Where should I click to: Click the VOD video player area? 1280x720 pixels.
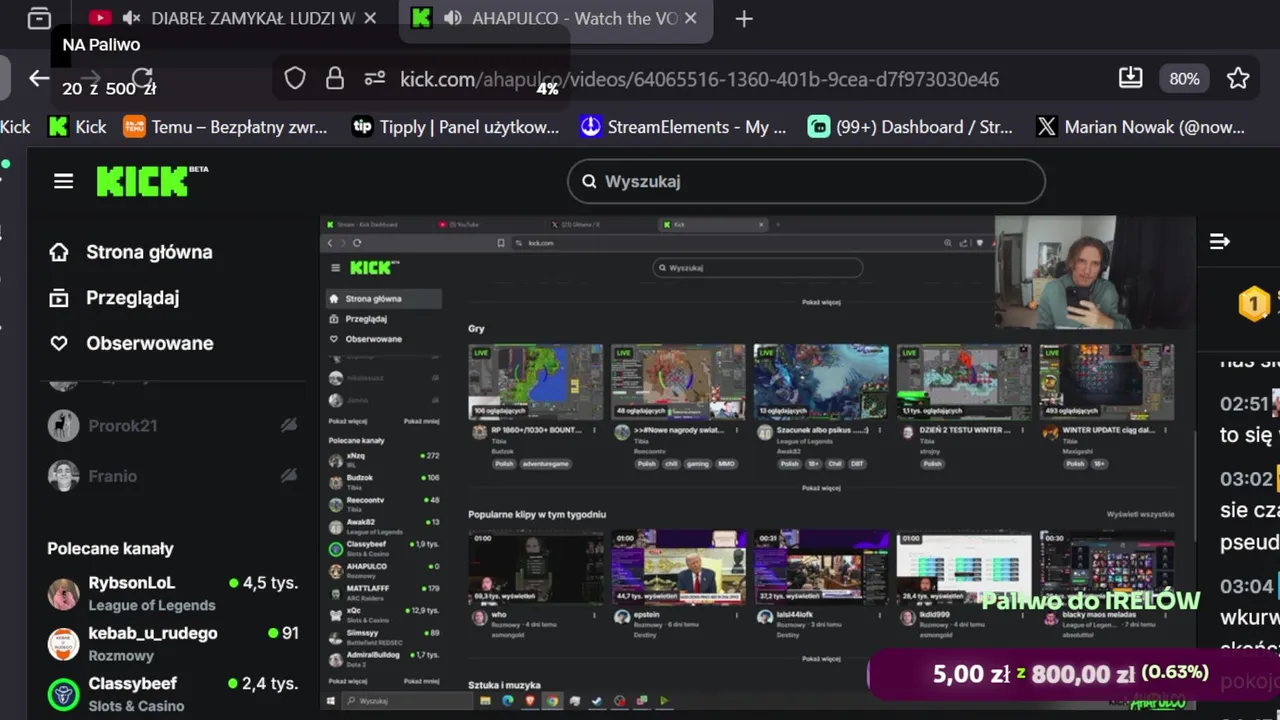pyautogui.click(x=758, y=463)
